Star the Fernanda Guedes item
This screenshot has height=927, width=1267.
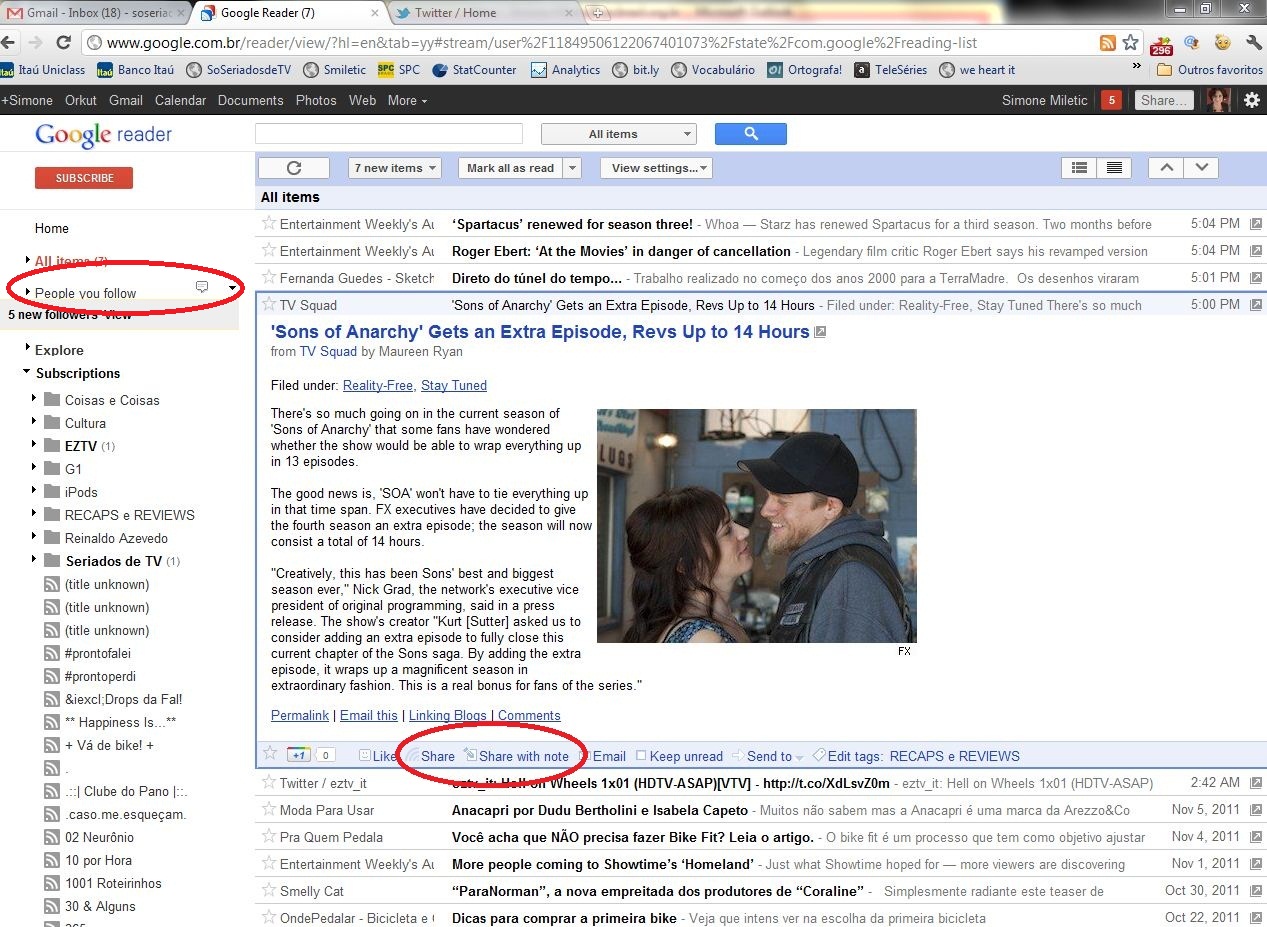(x=268, y=277)
